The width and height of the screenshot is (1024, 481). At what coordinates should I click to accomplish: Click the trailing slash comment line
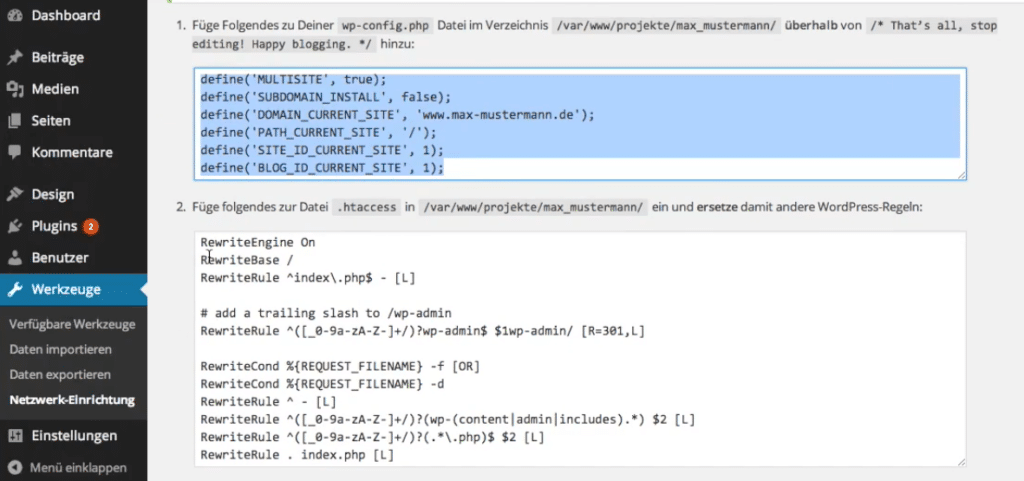click(326, 313)
